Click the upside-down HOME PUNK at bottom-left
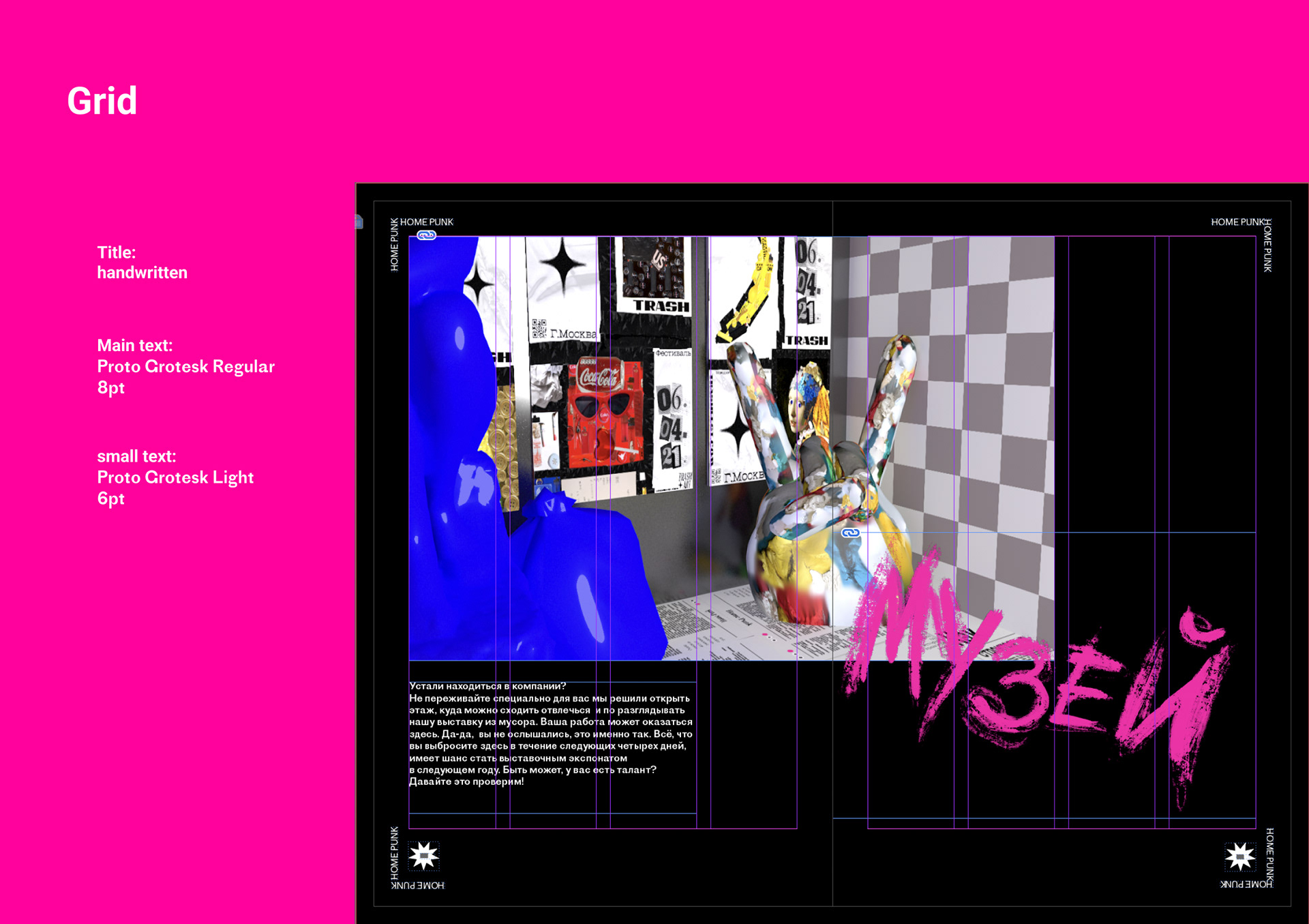The image size is (1309, 924). (x=419, y=885)
